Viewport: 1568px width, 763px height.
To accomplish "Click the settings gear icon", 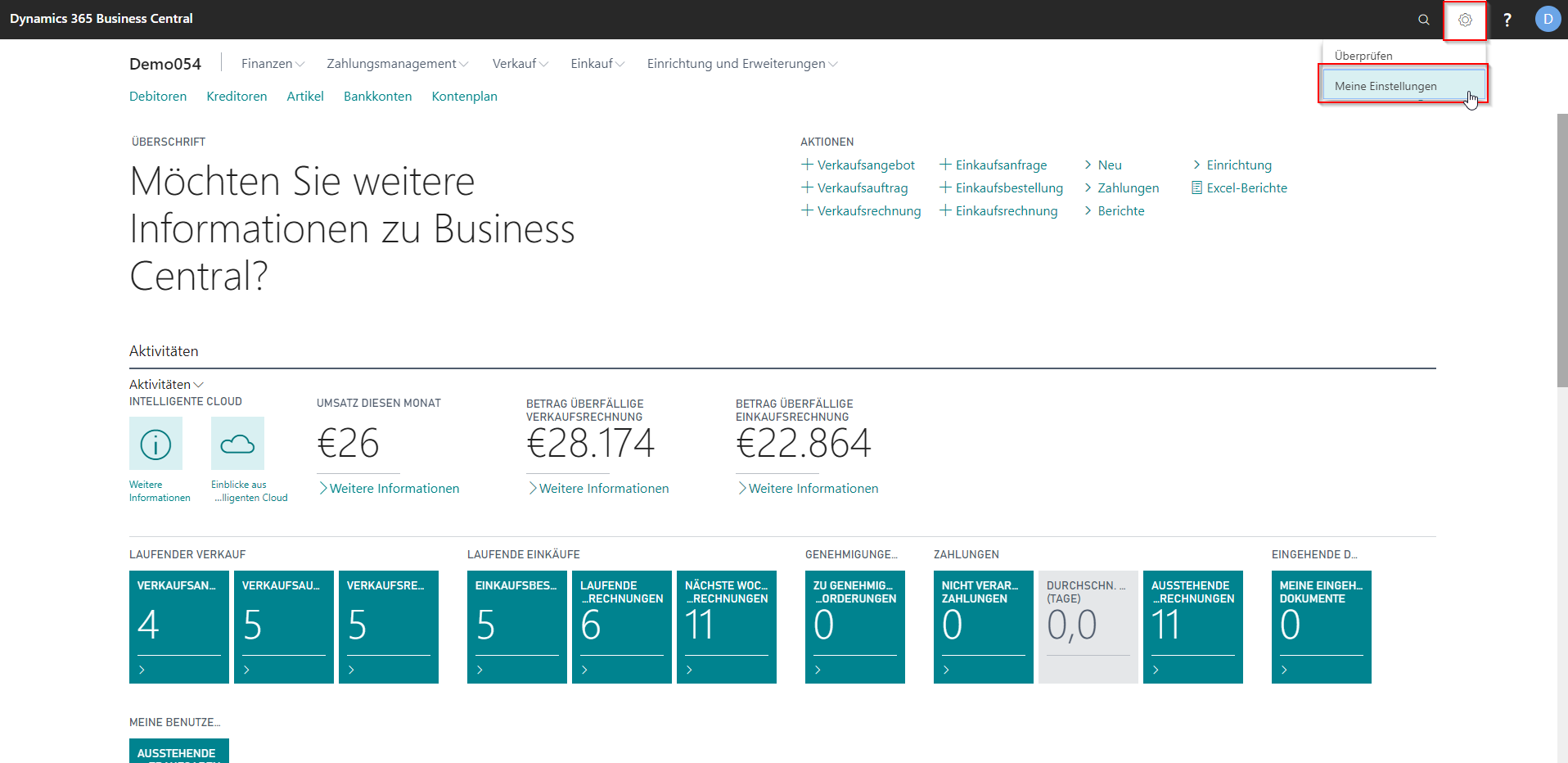I will (x=1465, y=20).
